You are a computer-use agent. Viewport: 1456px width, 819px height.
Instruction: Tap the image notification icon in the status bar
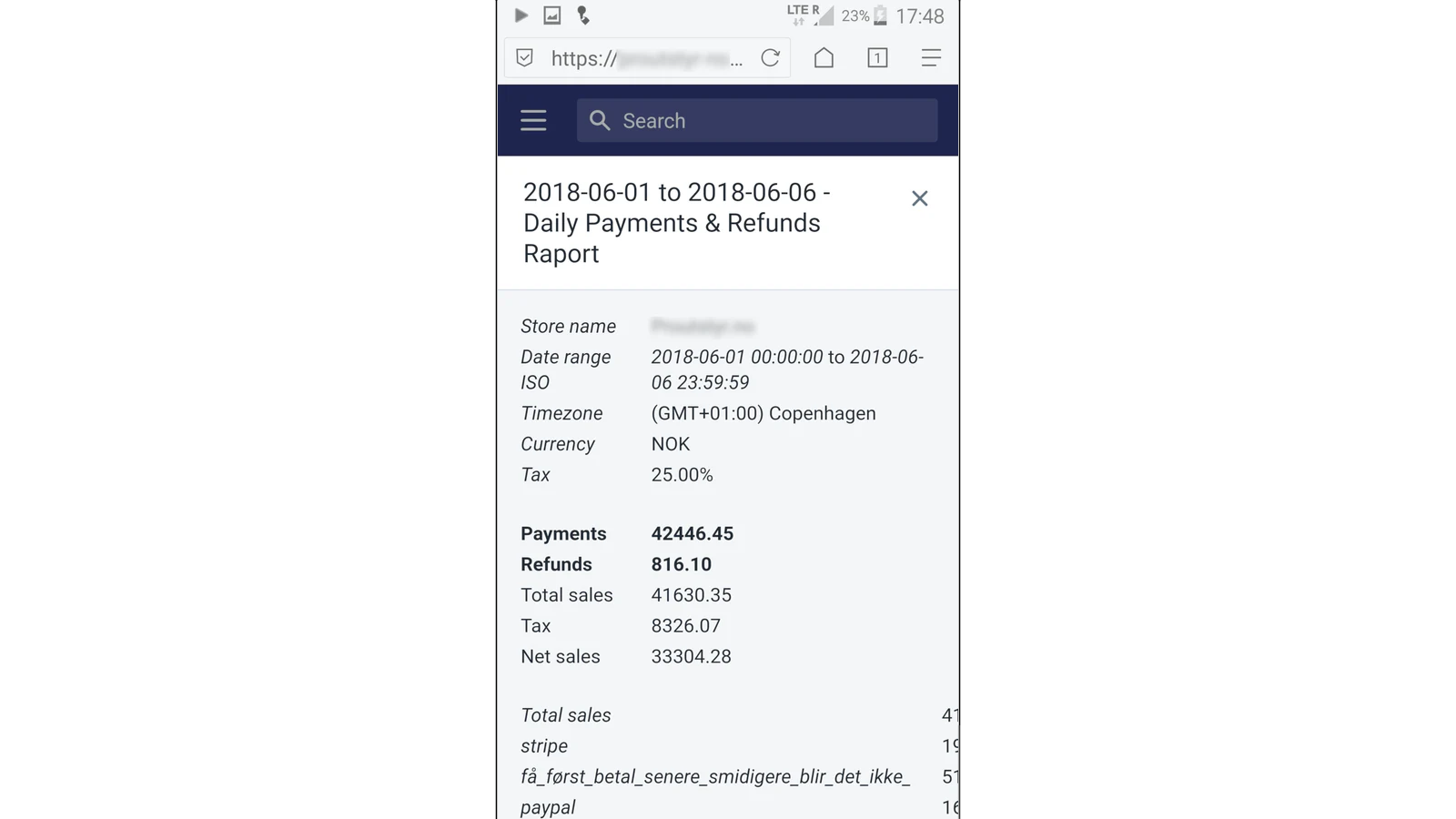(551, 15)
